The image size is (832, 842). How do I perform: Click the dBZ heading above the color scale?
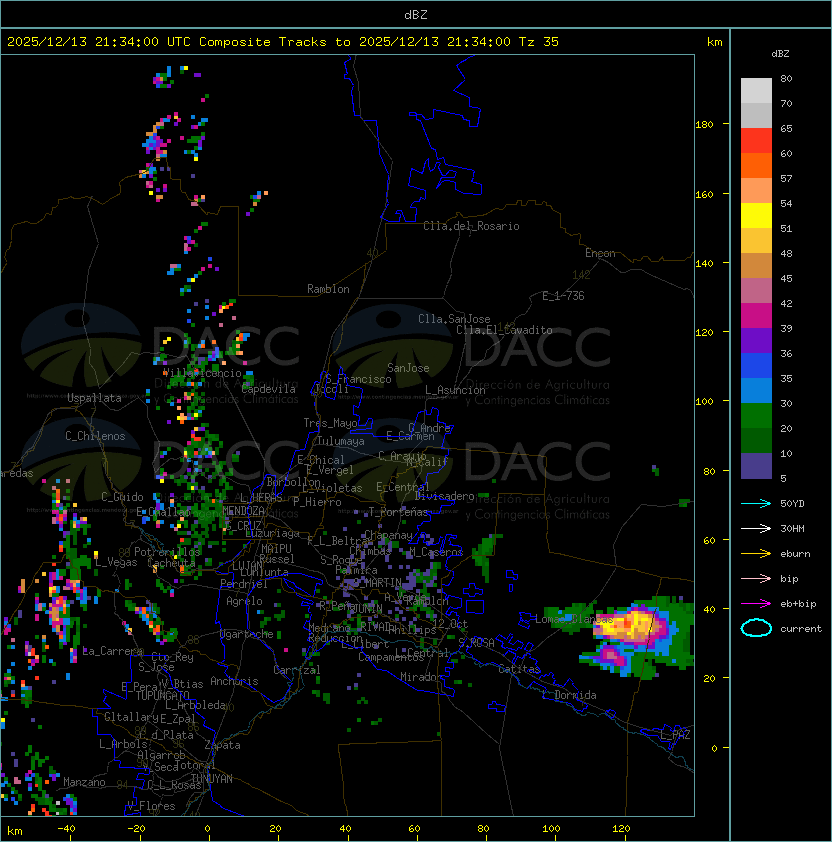coord(780,54)
